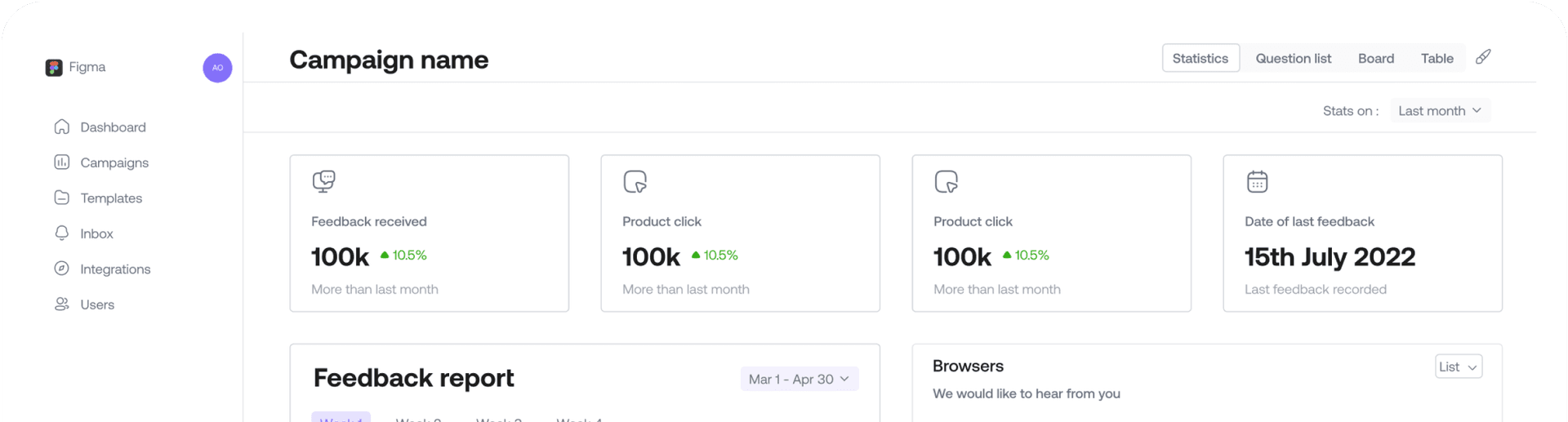Click the Figma logo icon
Image resolution: width=1568 pixels, height=422 pixels.
(54, 68)
